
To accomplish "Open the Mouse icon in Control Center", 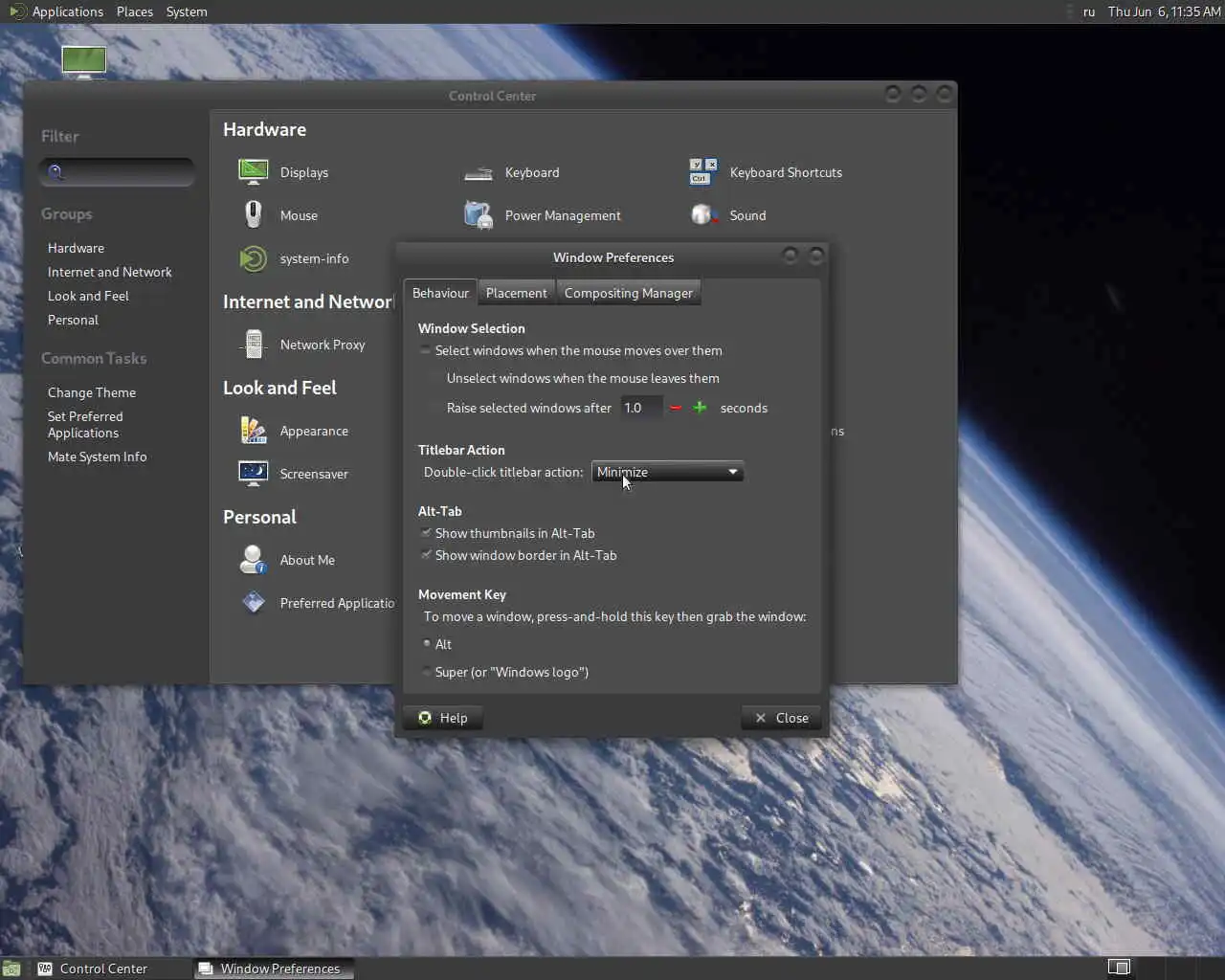I will (254, 214).
